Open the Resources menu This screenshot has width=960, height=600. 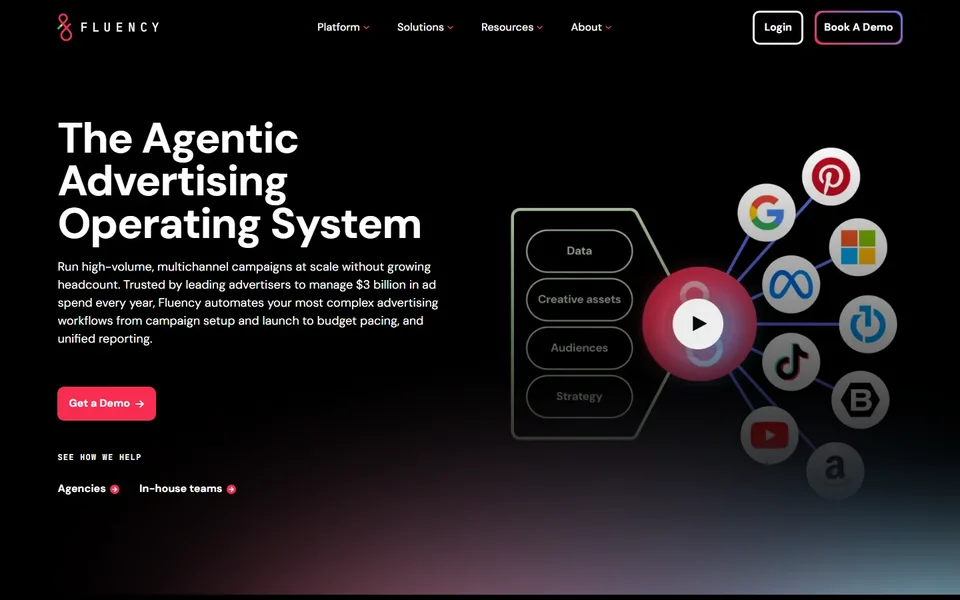click(512, 27)
